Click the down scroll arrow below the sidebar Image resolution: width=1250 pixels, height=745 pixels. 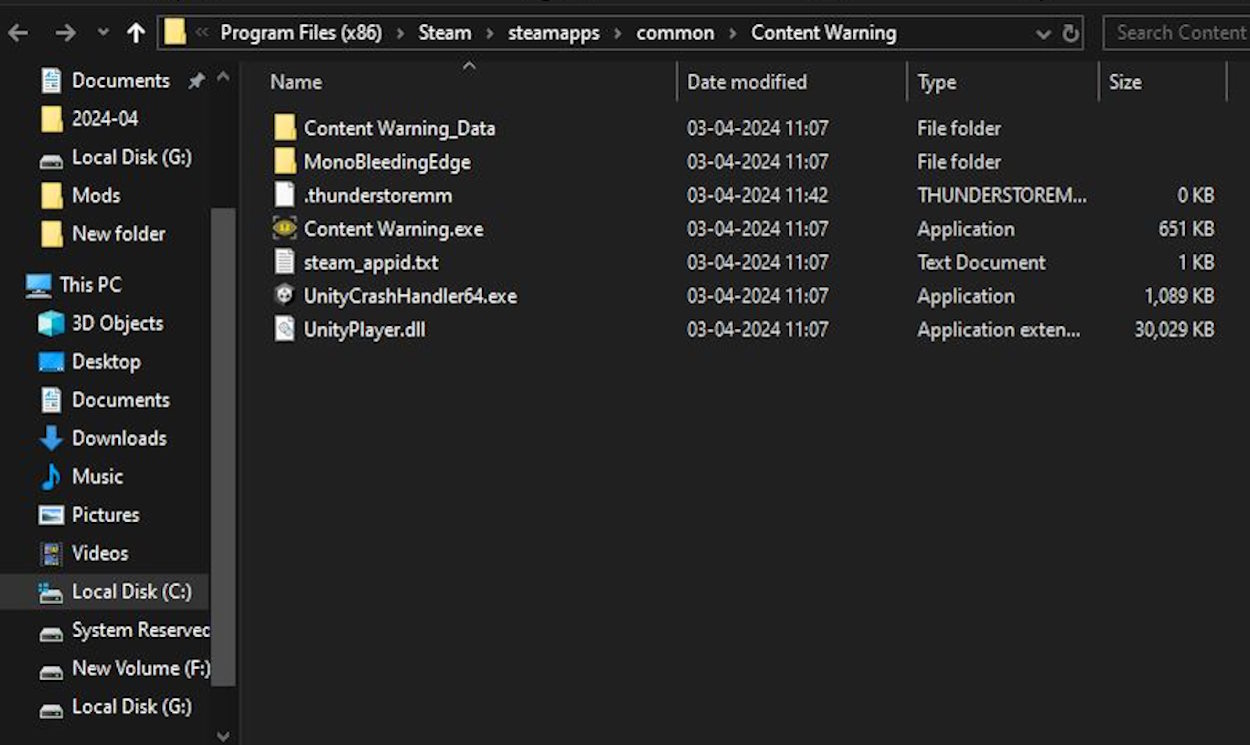[x=222, y=736]
